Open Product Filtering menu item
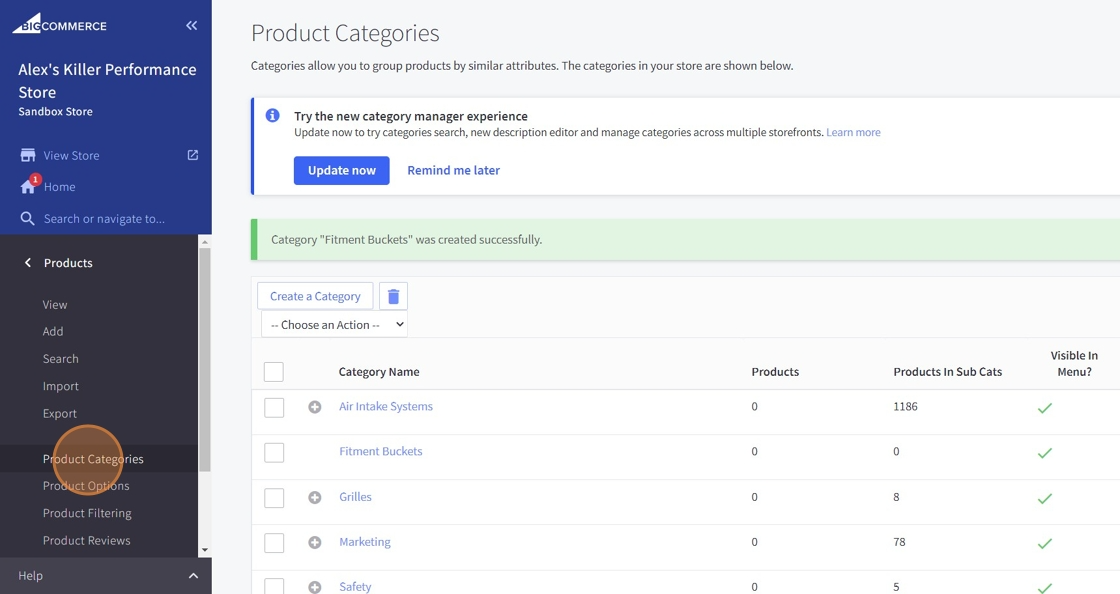The width and height of the screenshot is (1120, 594). (87, 513)
